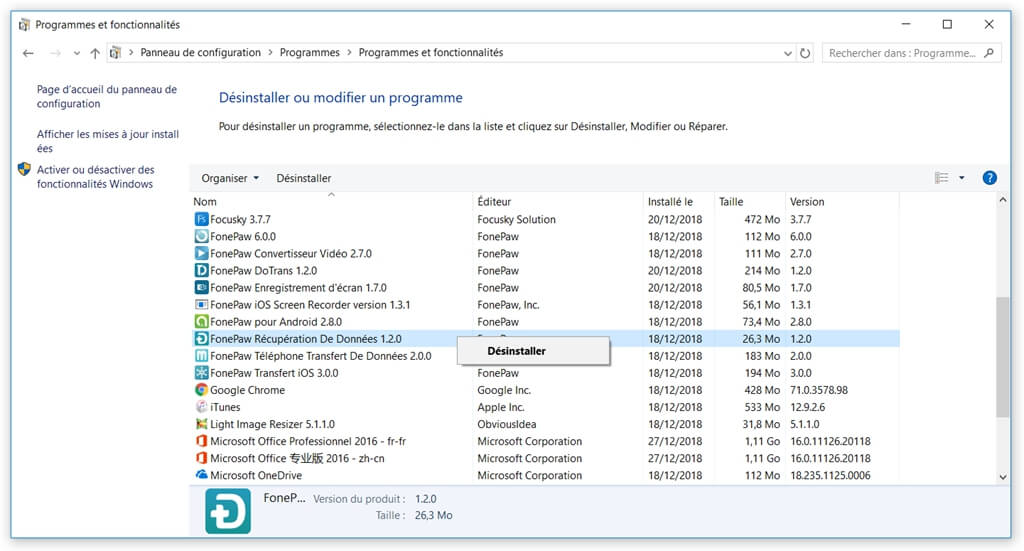
Task: Expand chevron after Programmes breadcrumb
Action: (349, 53)
